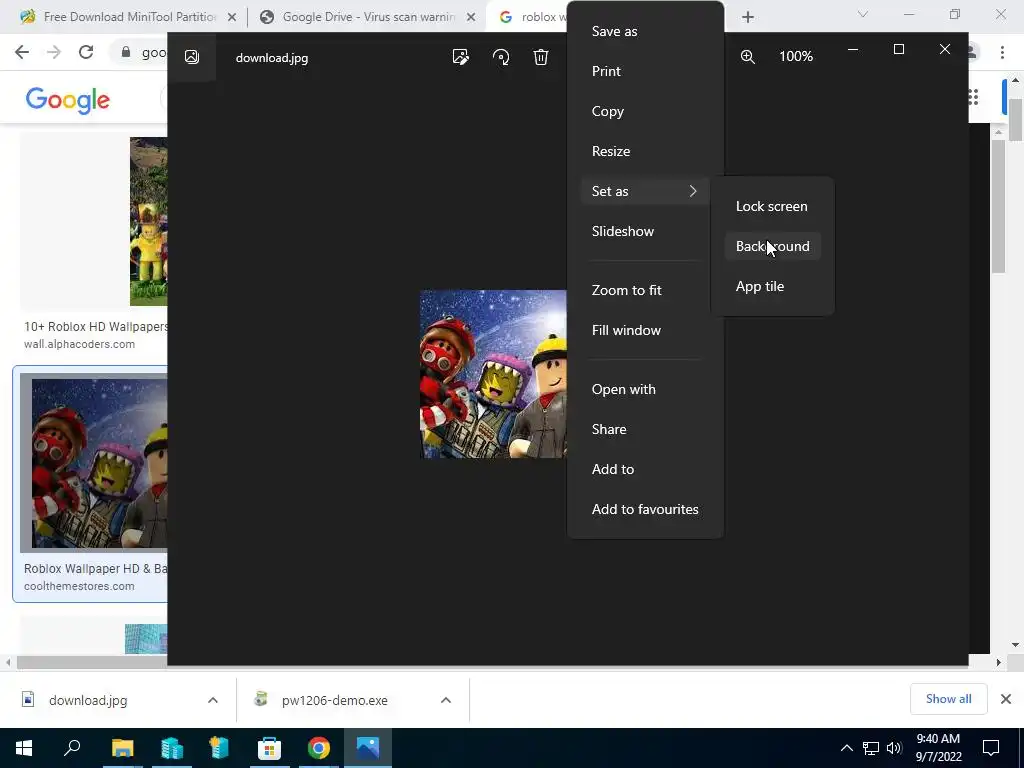Open the Photos collection view icon
The width and height of the screenshot is (1024, 768).
191,57
